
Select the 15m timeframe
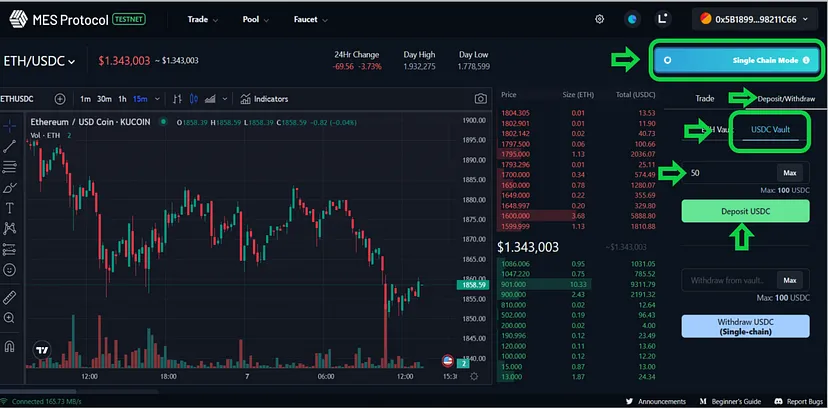(x=140, y=99)
